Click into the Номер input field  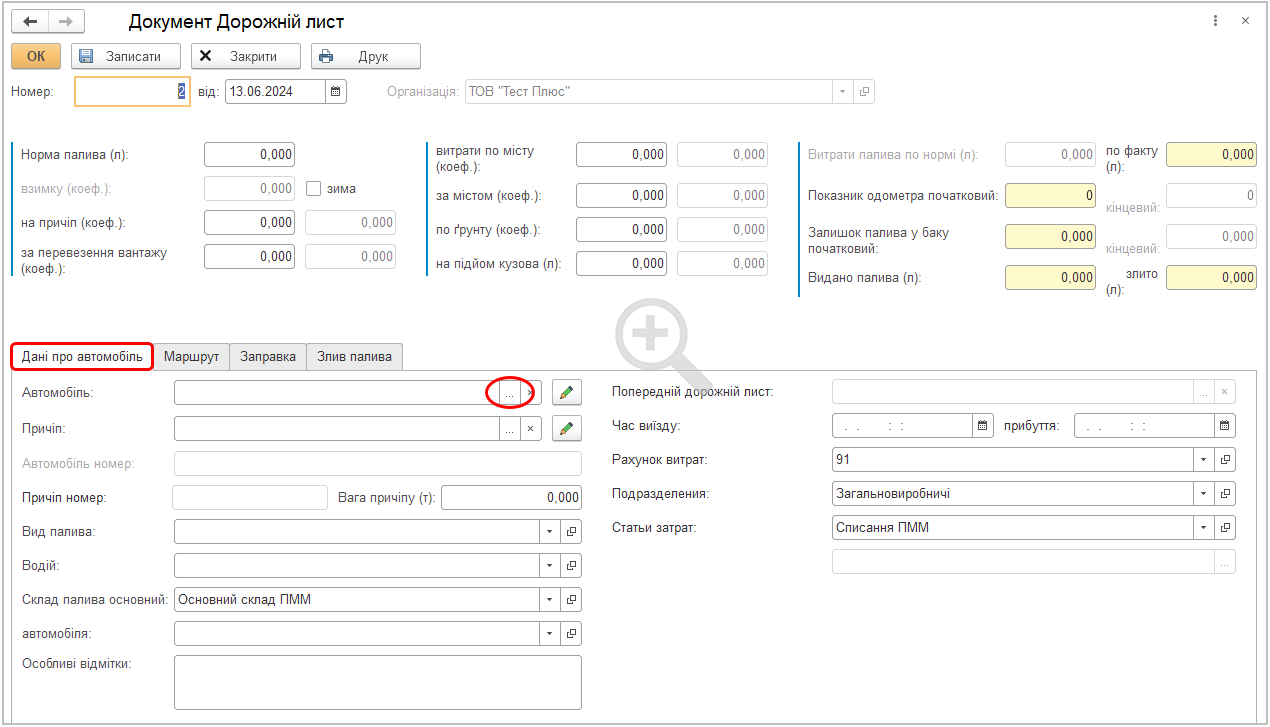coord(132,92)
